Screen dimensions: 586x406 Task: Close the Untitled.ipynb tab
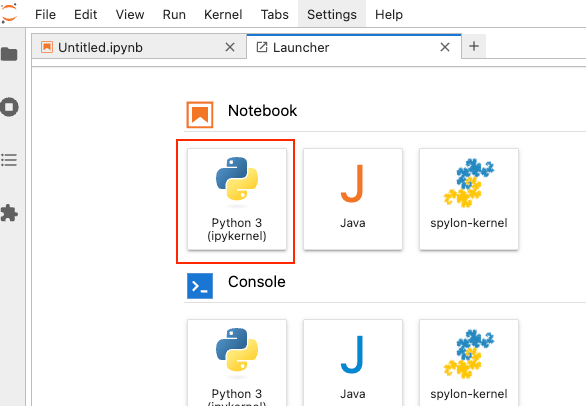coord(230,47)
